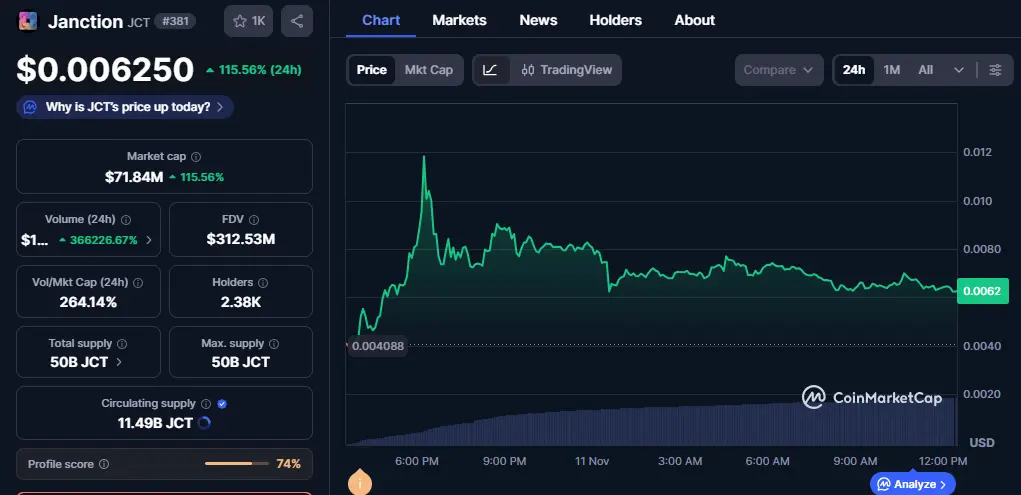This screenshot has height=495, width=1021.
Task: Click the 74% profile score value
Action: pos(288,464)
